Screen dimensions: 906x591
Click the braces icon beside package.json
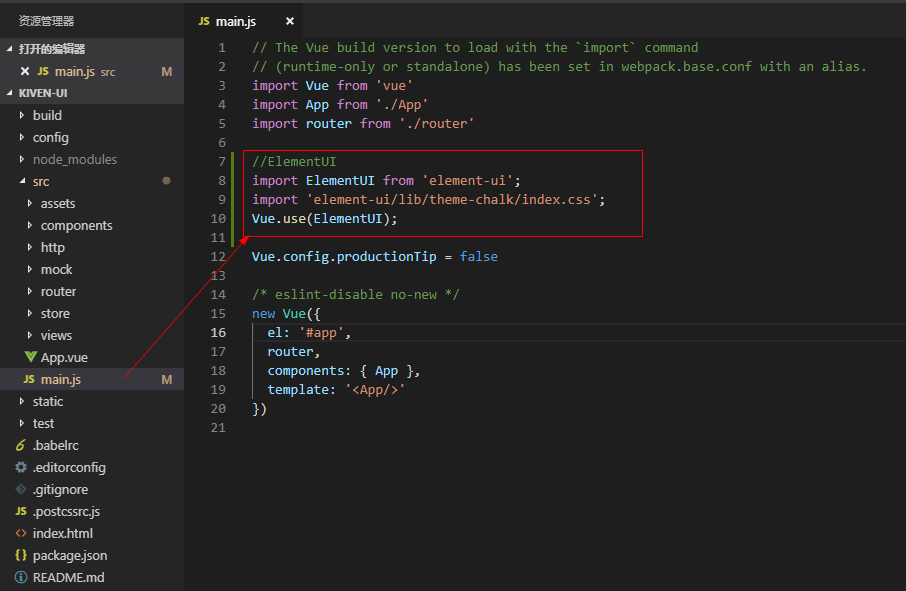pos(21,555)
